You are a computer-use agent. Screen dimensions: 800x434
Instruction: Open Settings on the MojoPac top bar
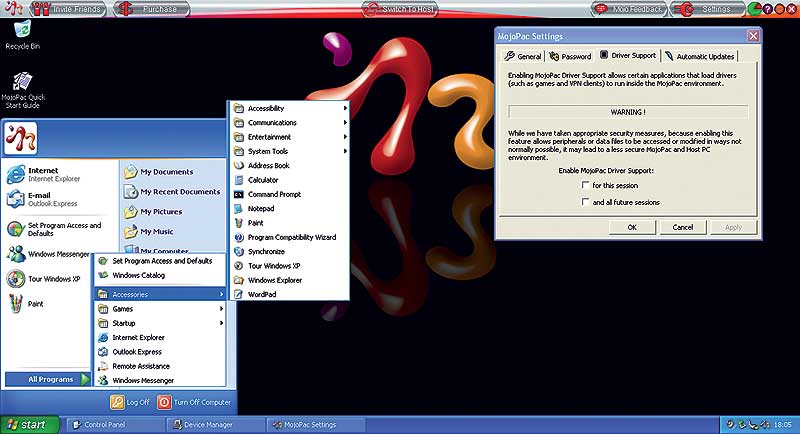point(708,9)
